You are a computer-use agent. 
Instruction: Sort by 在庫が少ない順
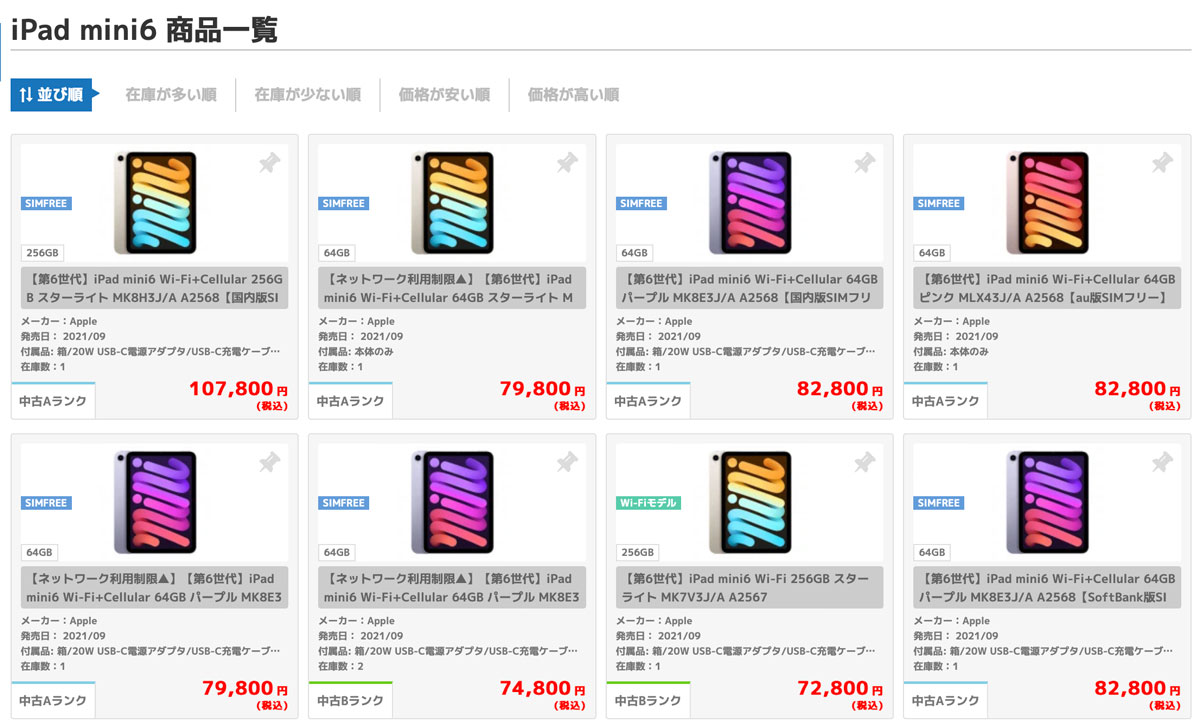307,95
